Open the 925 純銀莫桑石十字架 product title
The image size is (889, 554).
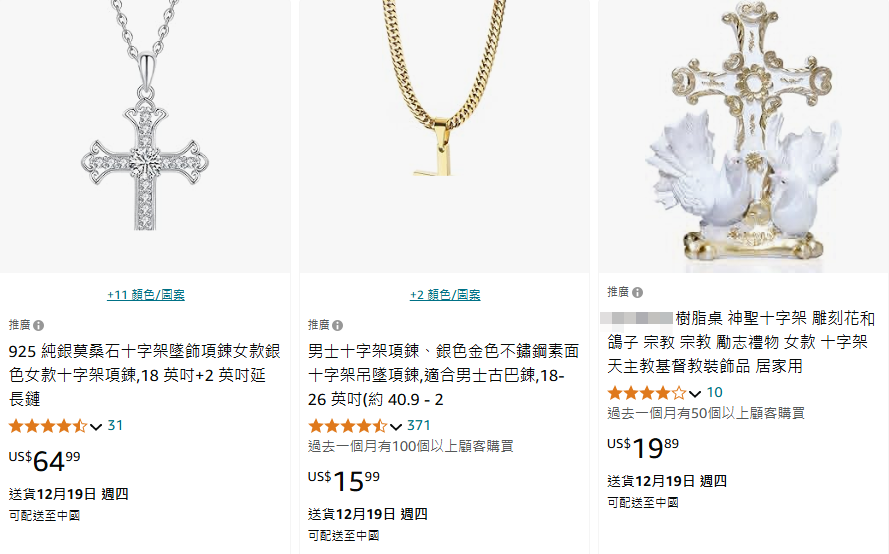[145, 375]
